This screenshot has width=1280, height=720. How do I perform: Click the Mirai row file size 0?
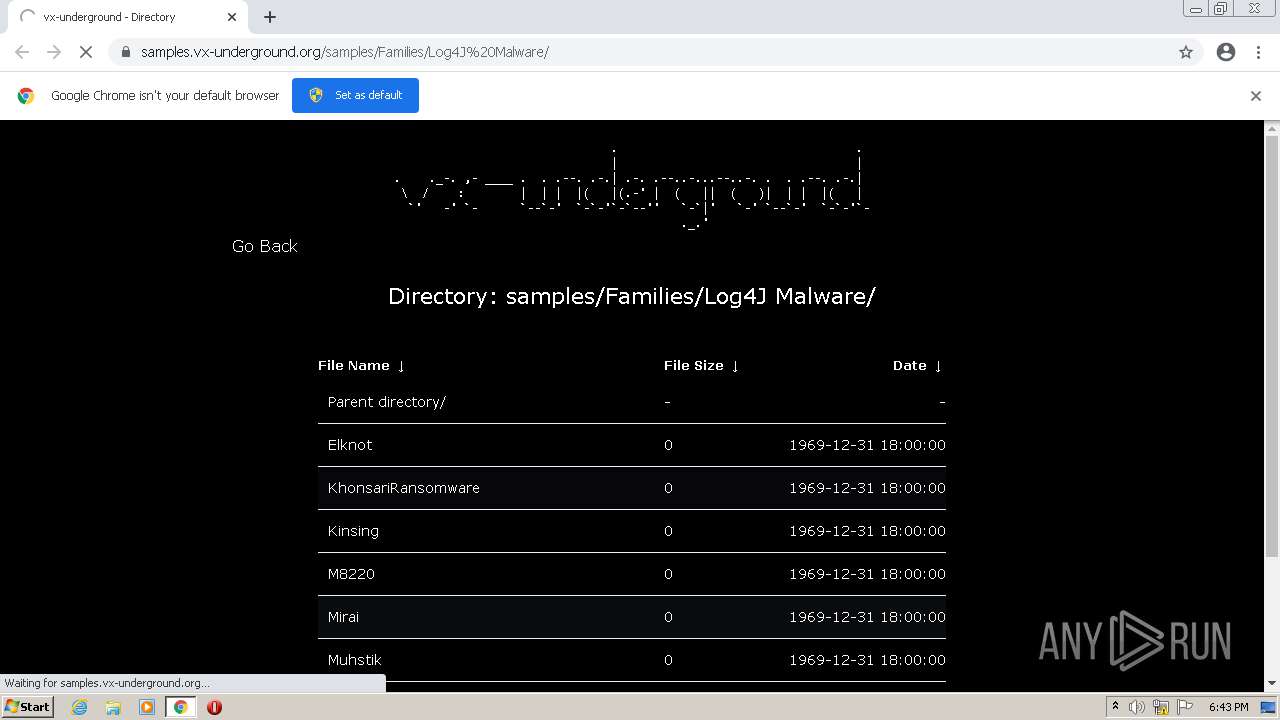click(x=668, y=617)
